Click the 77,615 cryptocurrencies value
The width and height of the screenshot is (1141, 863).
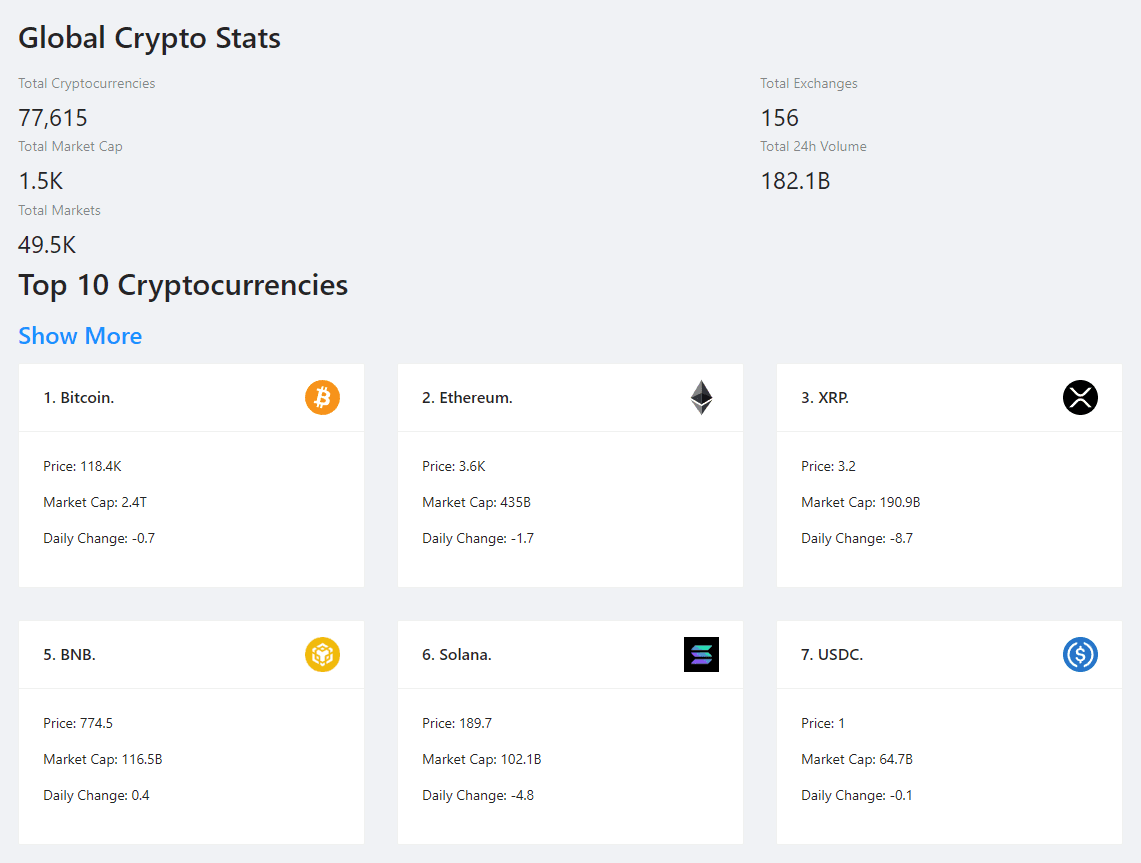pyautogui.click(x=52, y=118)
